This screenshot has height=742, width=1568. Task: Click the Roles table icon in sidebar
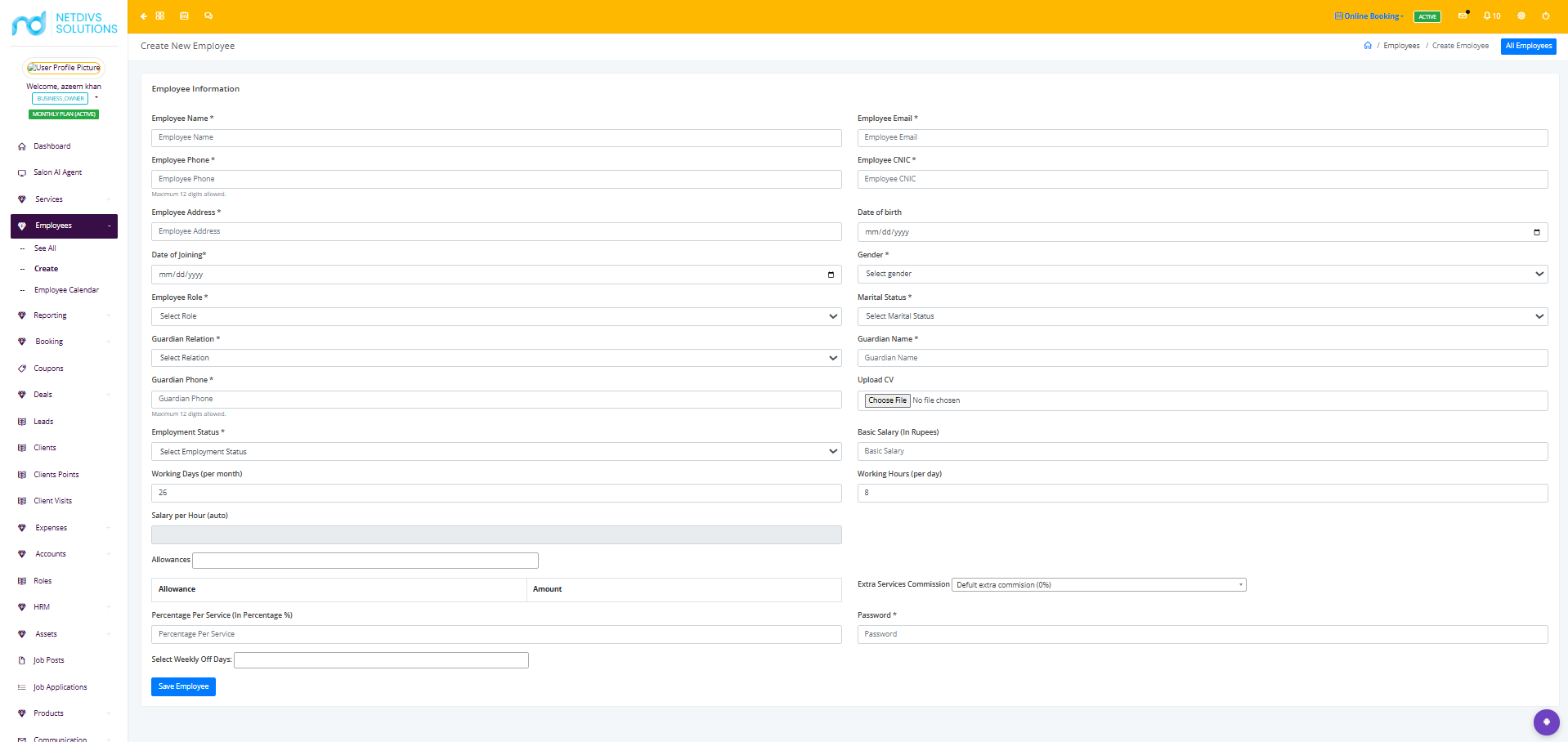point(22,581)
